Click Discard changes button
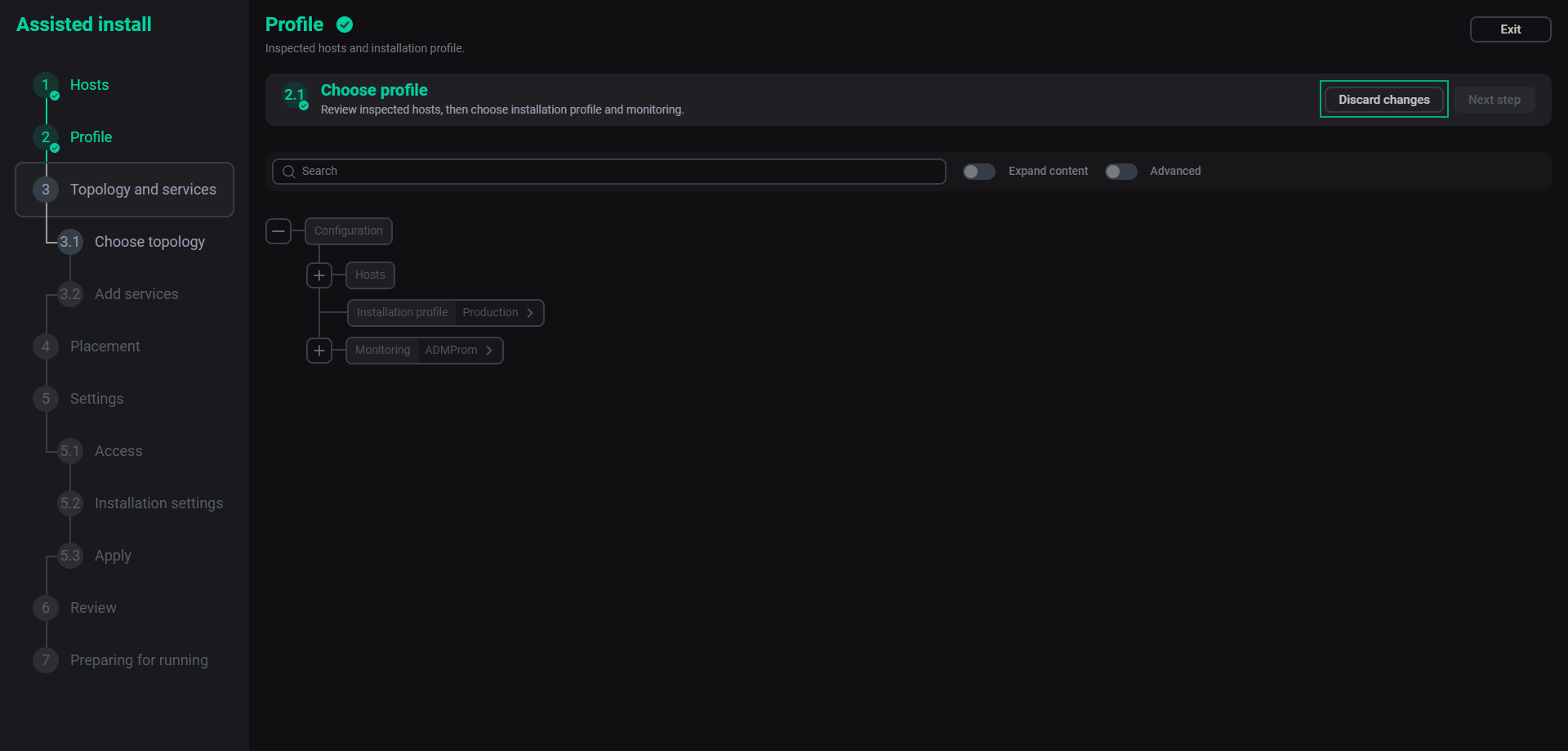 point(1383,100)
